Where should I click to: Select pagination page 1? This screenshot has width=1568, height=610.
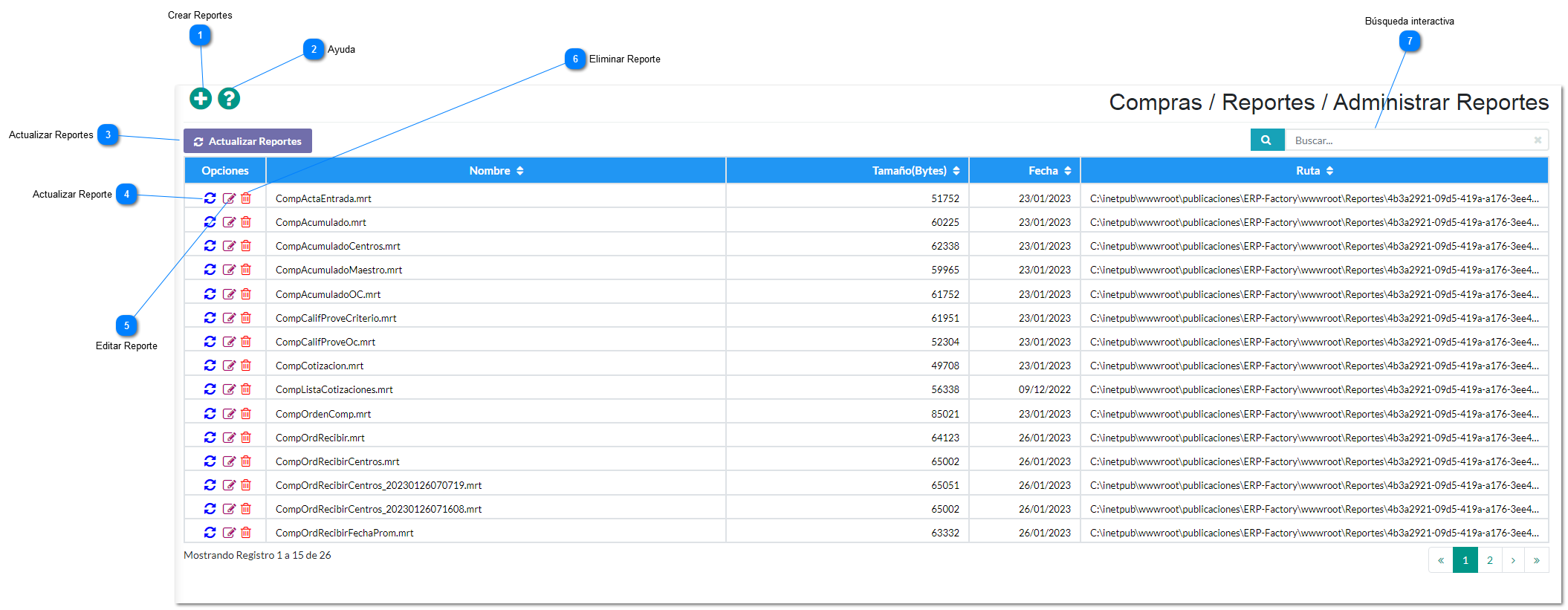1465,560
